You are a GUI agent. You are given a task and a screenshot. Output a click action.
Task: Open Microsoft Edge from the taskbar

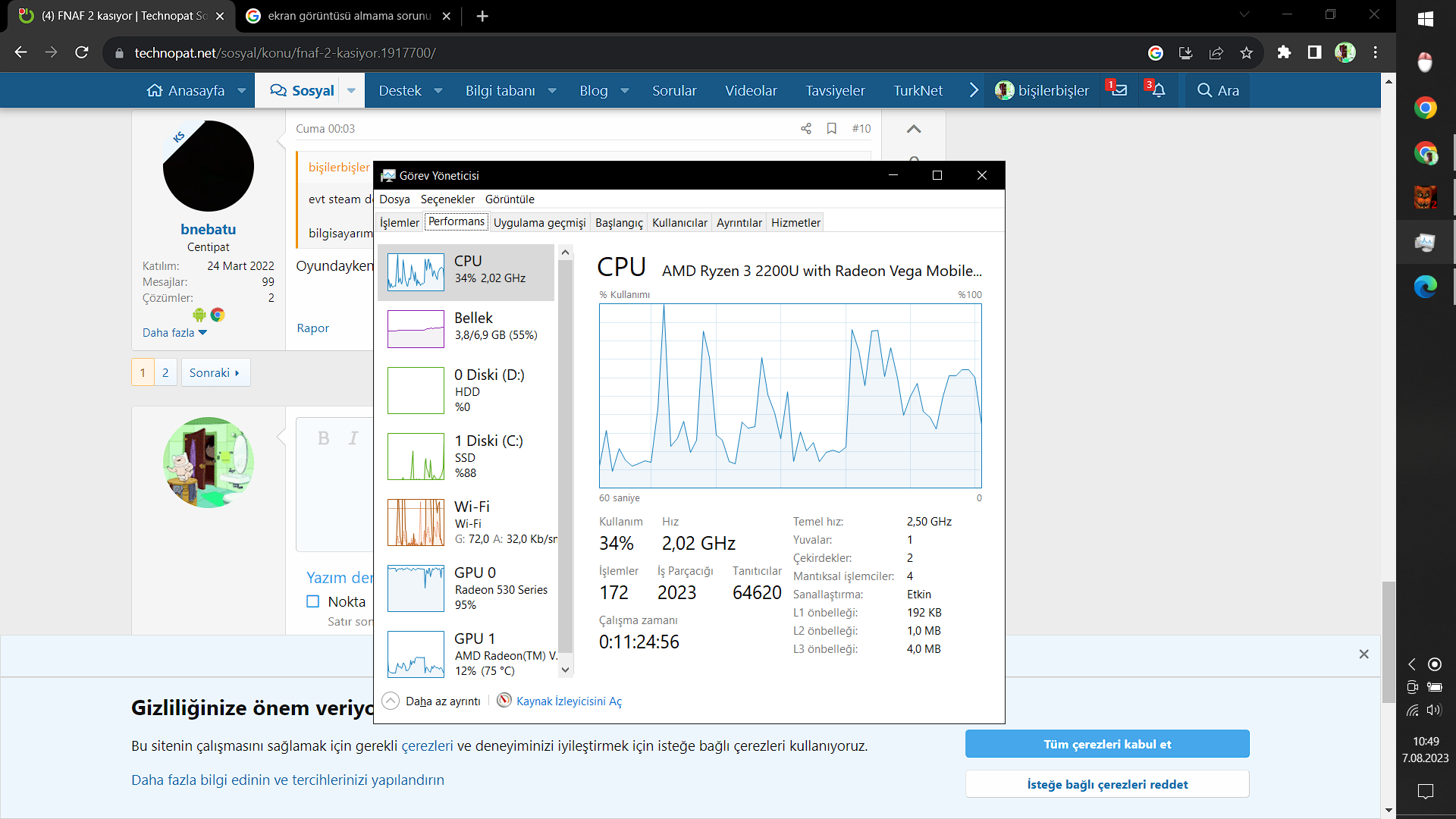(x=1425, y=287)
